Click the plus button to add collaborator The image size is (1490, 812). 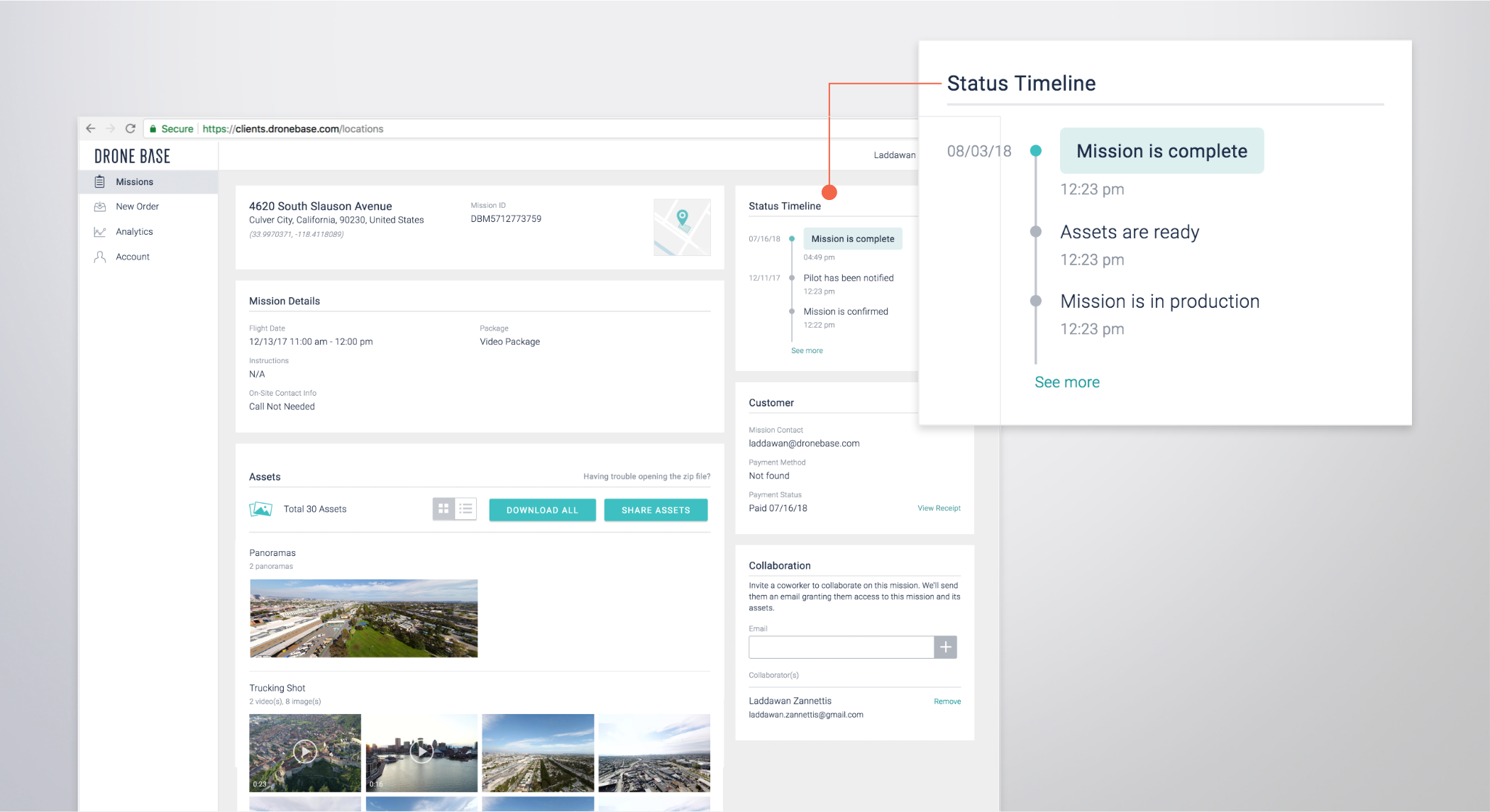click(946, 647)
